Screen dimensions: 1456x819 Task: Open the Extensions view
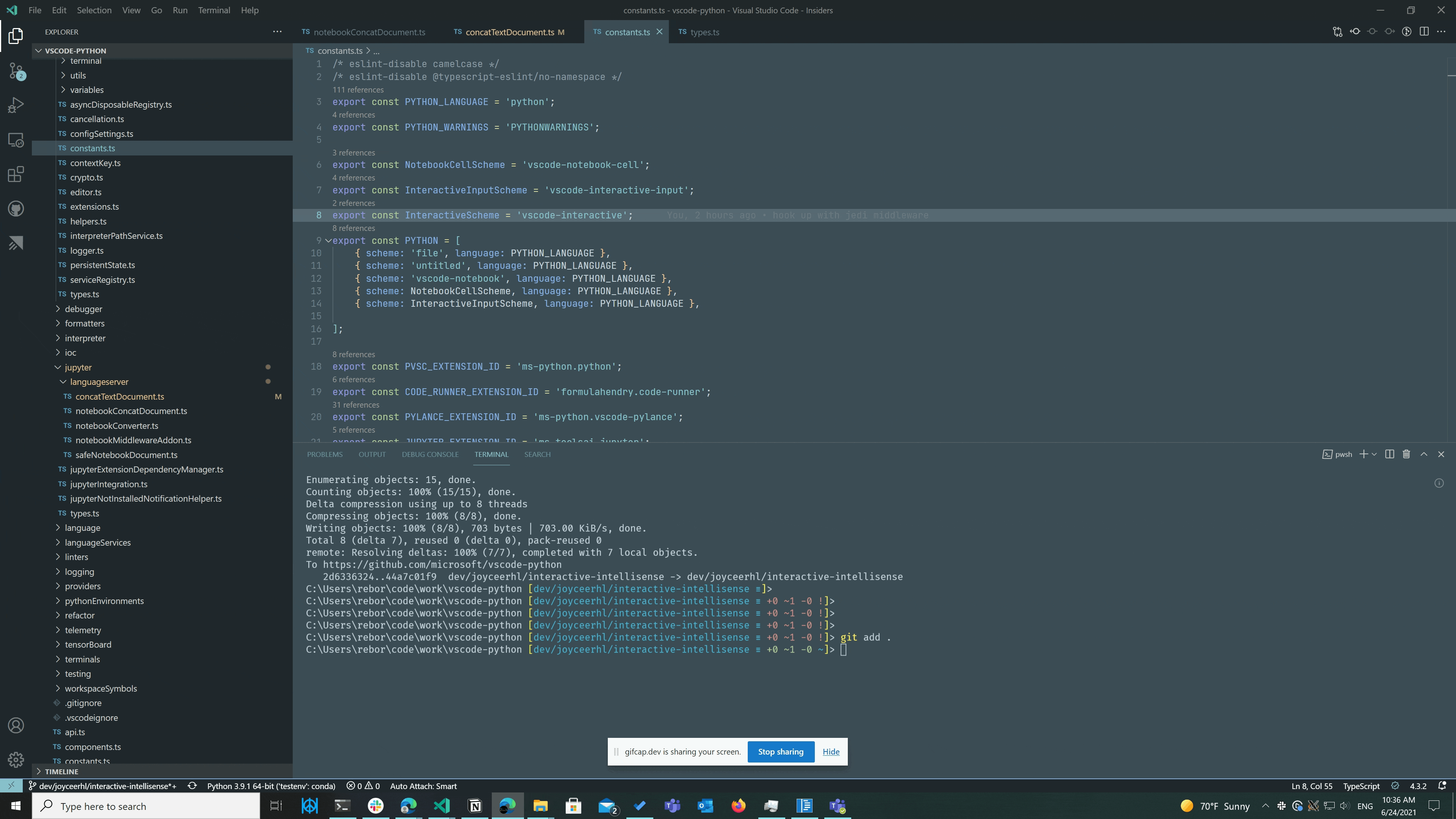(x=15, y=174)
